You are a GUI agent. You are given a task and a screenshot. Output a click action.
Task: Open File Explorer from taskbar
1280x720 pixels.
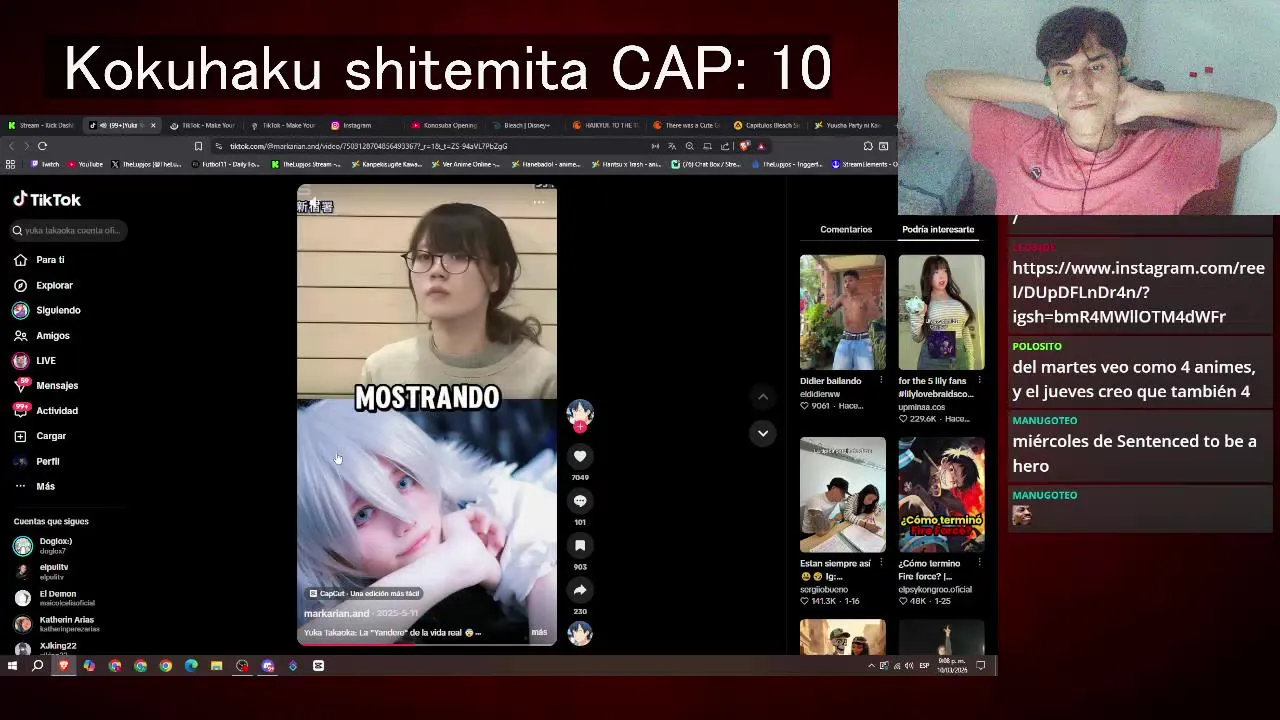click(x=216, y=666)
